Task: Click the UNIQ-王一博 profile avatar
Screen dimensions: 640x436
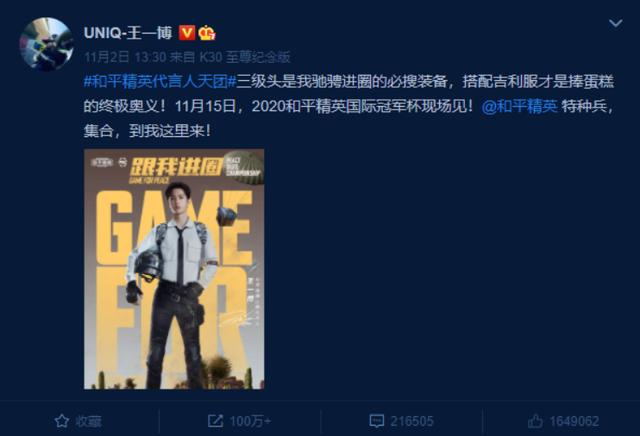Action: (x=46, y=44)
